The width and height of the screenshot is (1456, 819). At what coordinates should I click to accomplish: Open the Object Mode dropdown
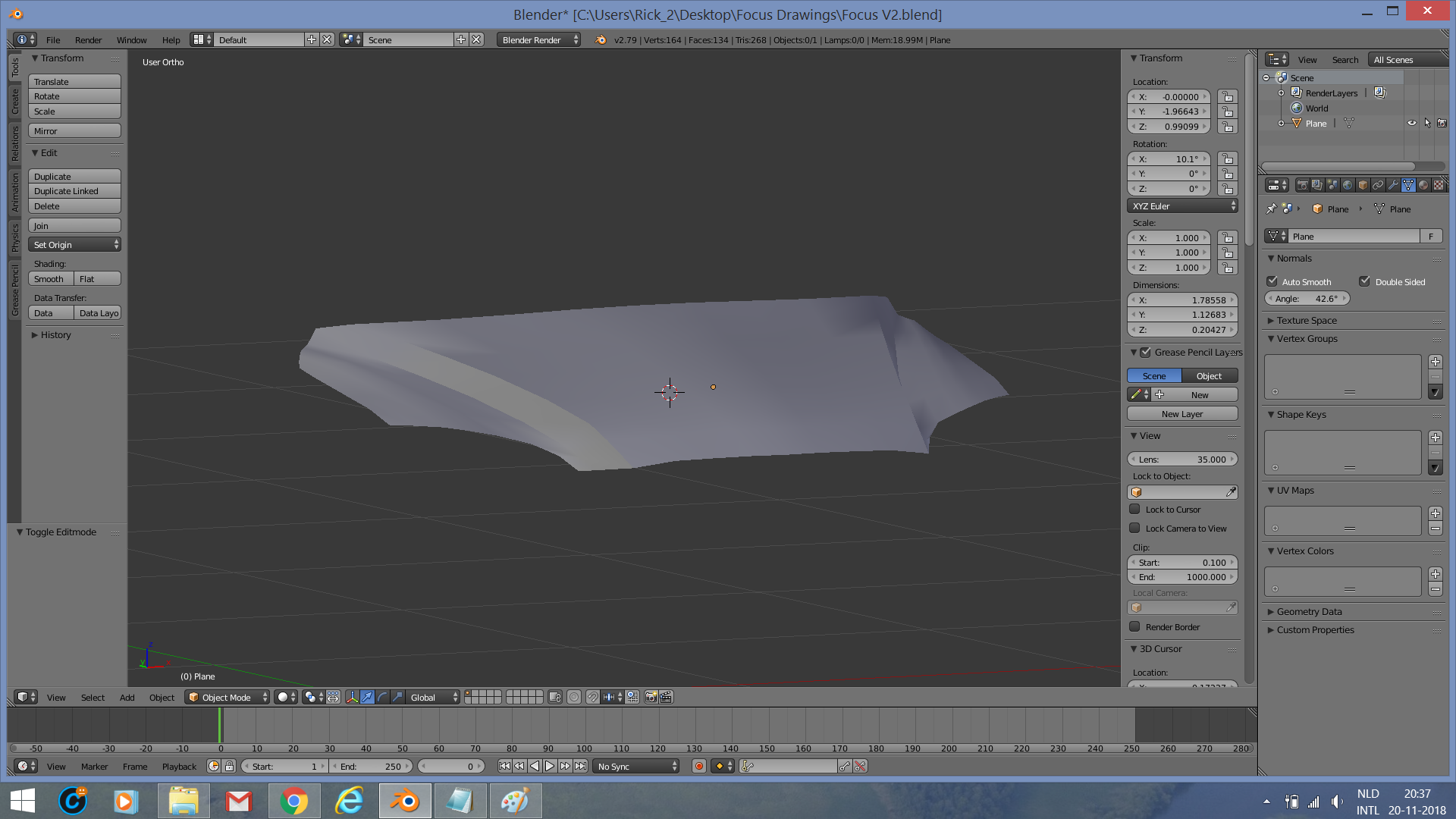(x=227, y=697)
